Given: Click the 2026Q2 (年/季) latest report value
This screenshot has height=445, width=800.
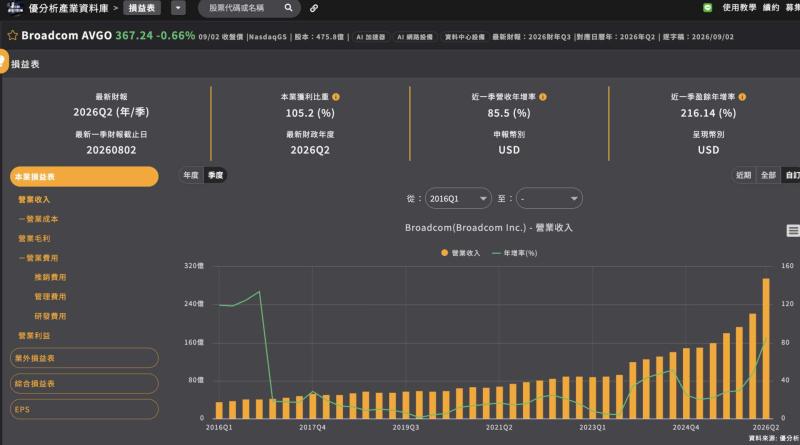Looking at the screenshot, I should 111,112.
